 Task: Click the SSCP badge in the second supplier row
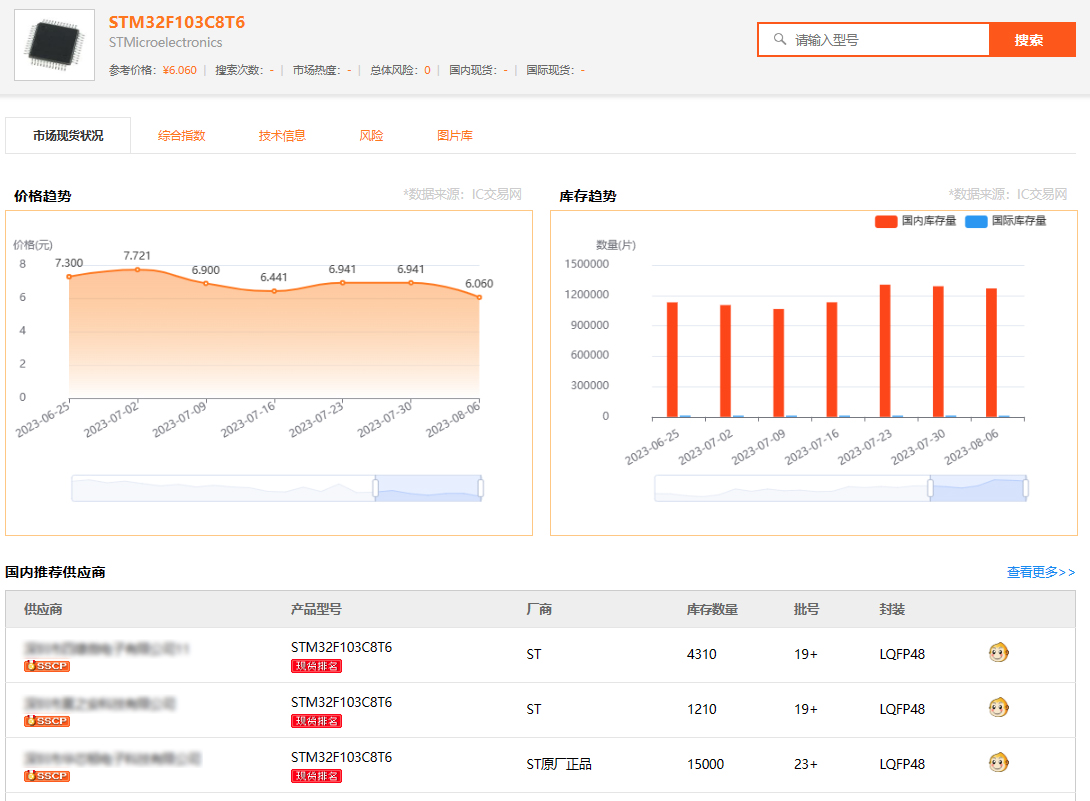[47, 721]
